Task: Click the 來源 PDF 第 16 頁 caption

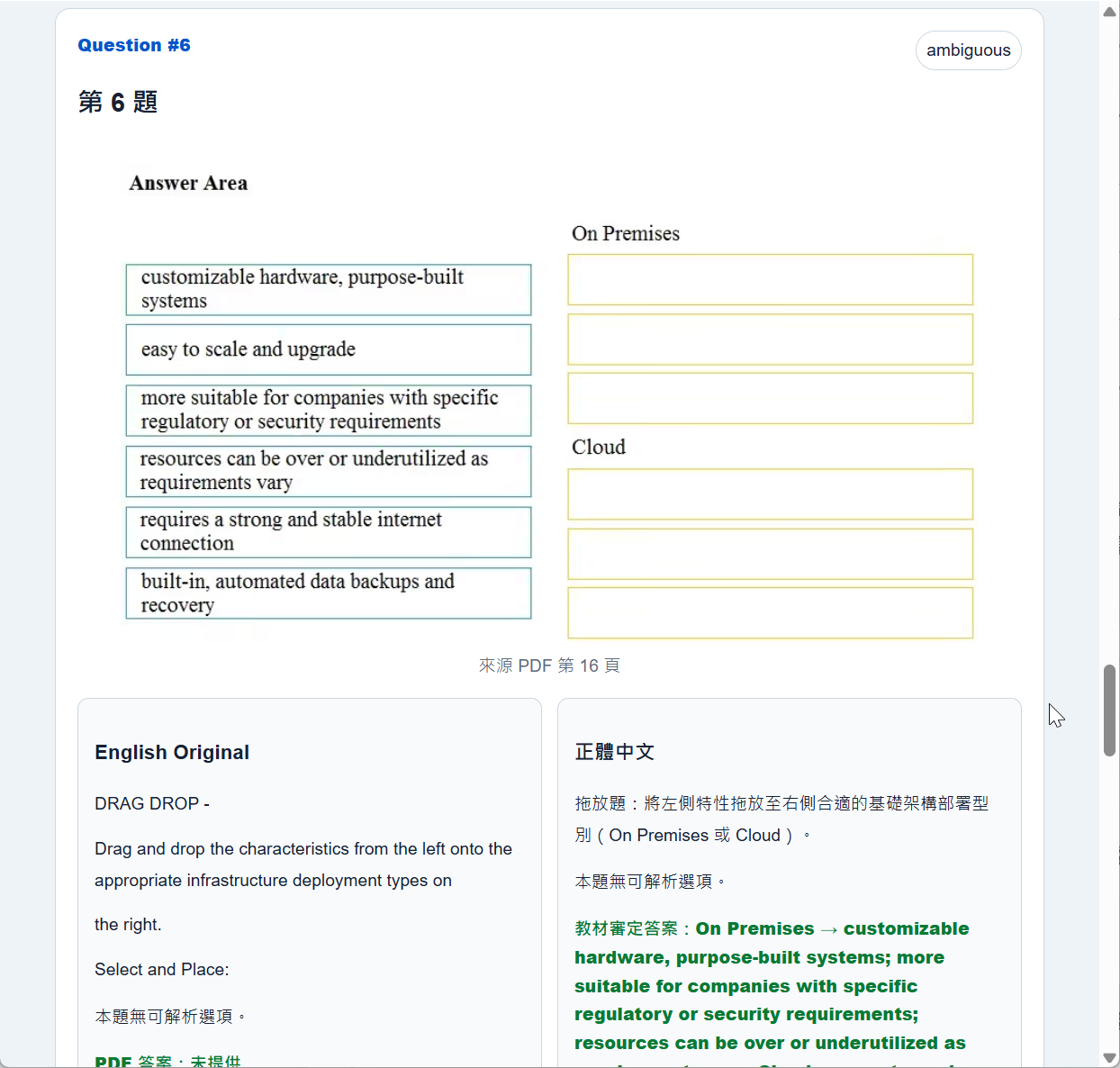Action: 549,665
